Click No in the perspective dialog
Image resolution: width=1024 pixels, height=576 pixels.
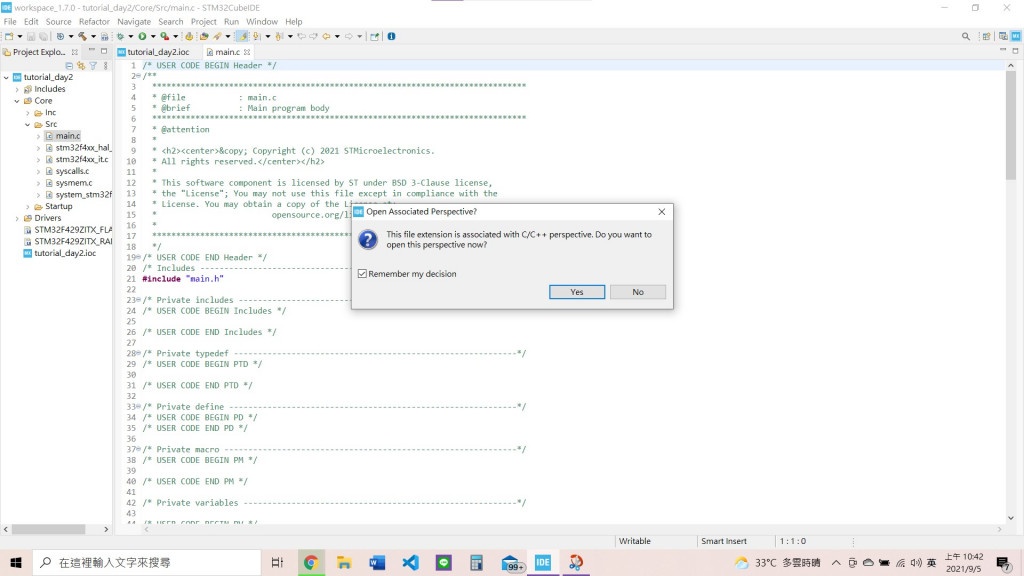(638, 292)
